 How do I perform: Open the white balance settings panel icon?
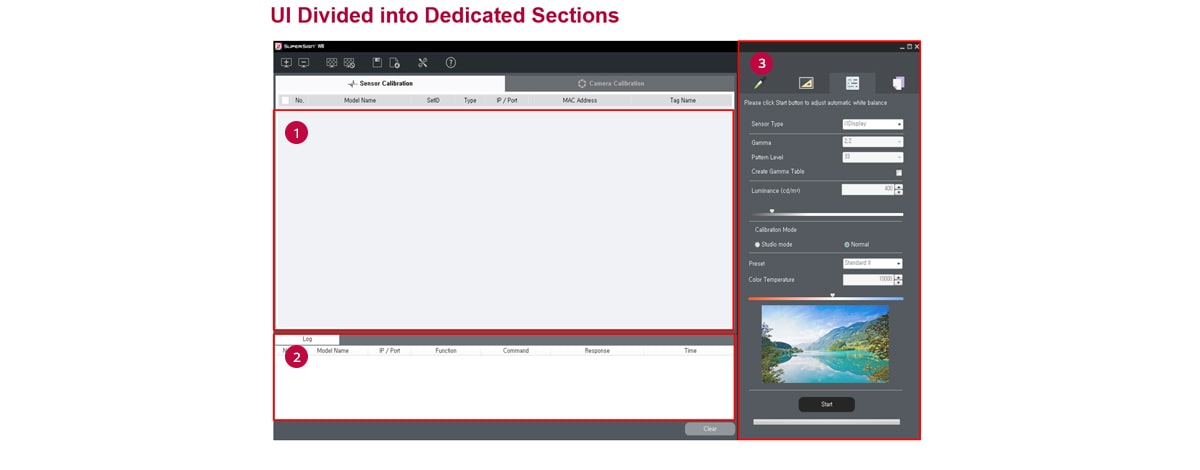click(x=852, y=84)
